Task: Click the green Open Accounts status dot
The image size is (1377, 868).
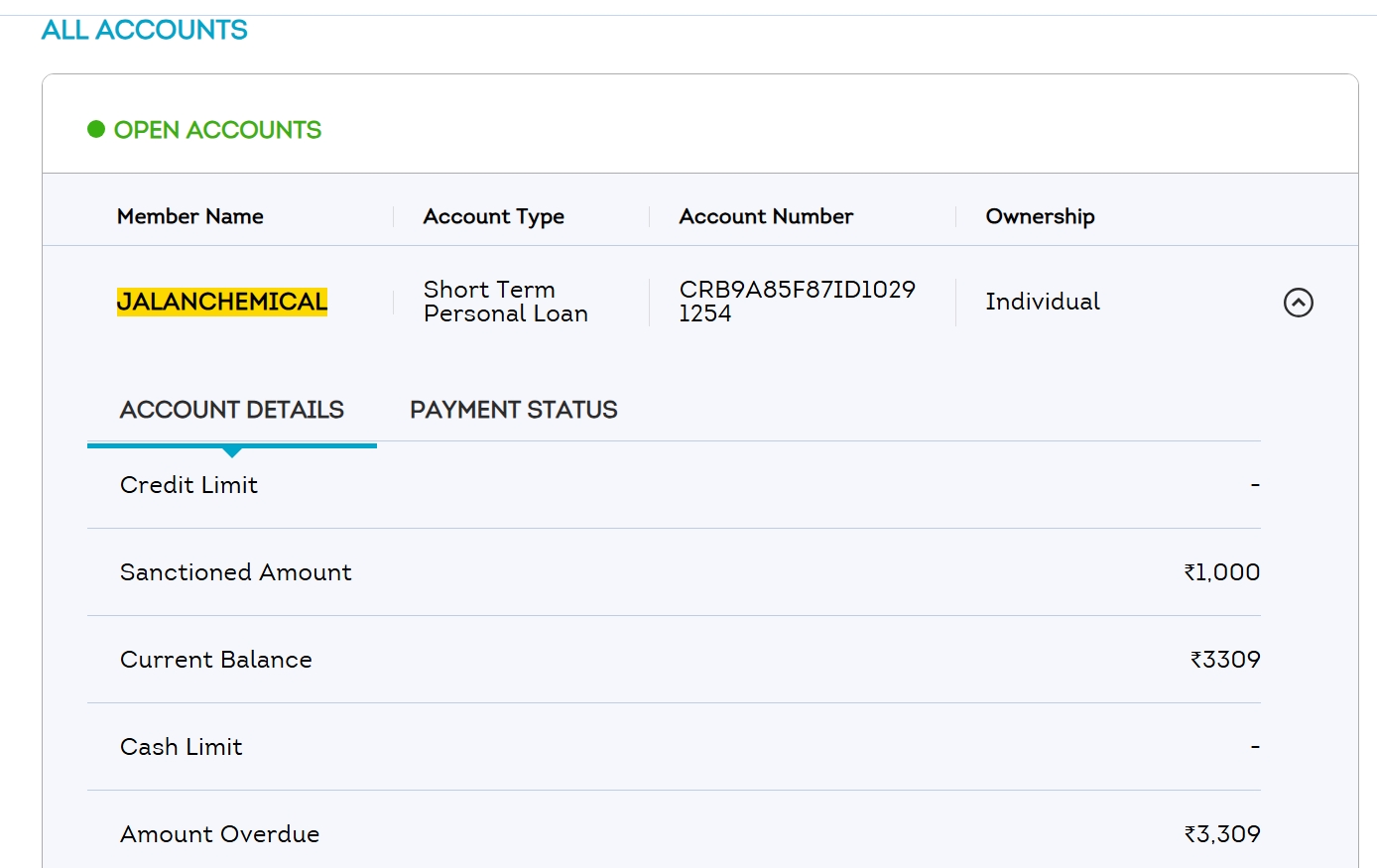Action: [x=96, y=129]
